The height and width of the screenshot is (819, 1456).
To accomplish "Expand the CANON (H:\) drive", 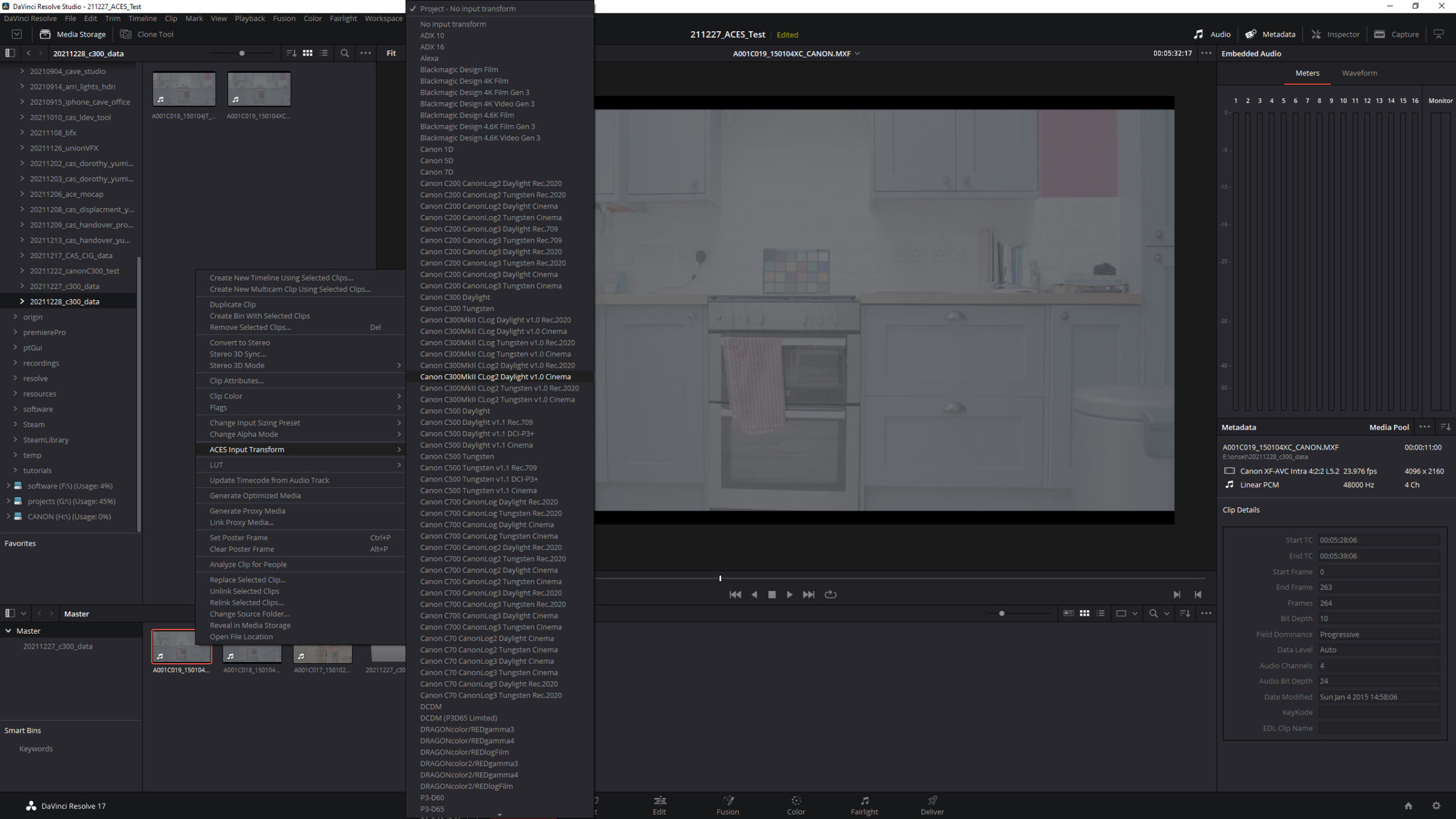I will (8, 516).
